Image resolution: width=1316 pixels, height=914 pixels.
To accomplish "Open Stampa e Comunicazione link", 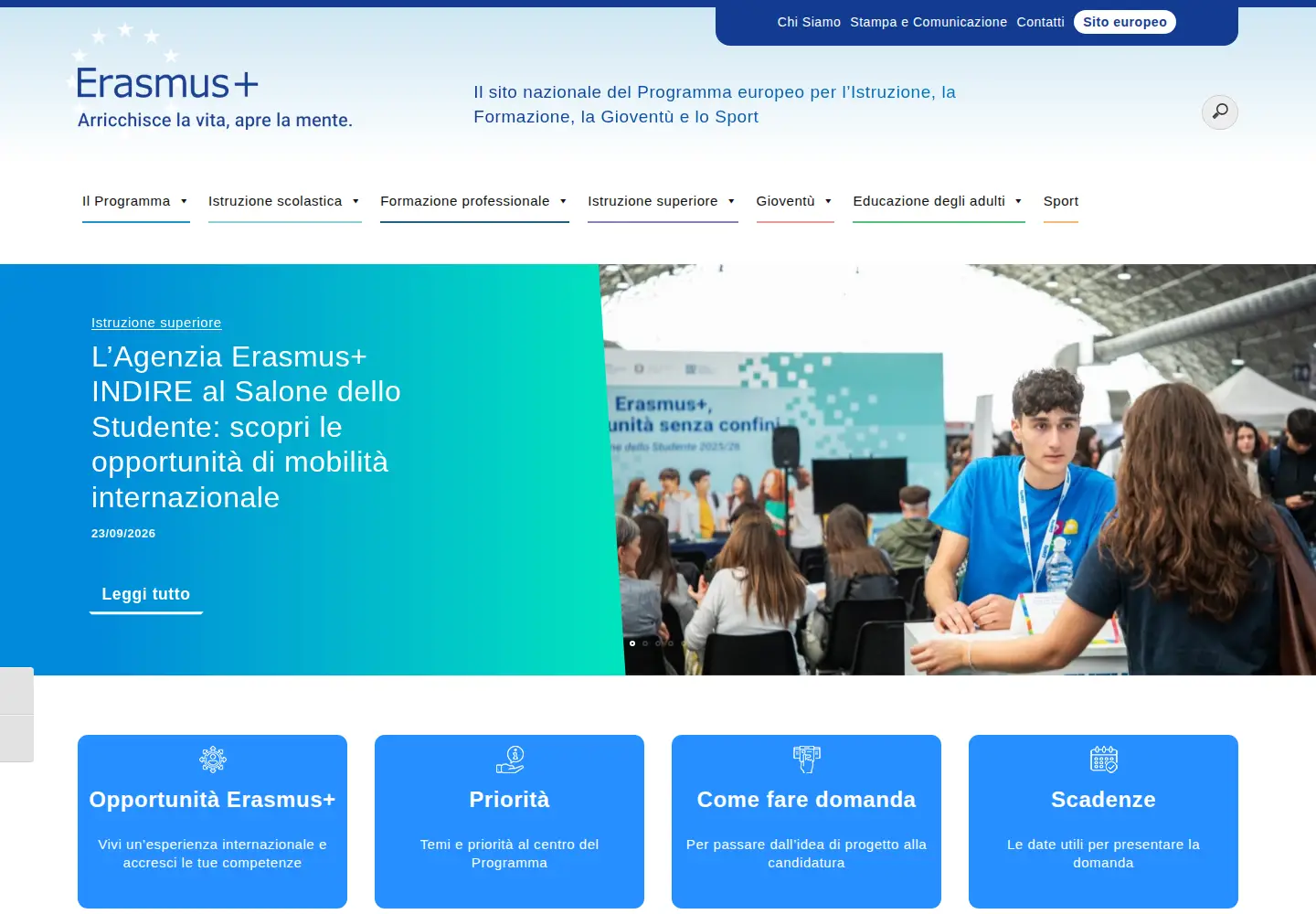I will pos(929,22).
